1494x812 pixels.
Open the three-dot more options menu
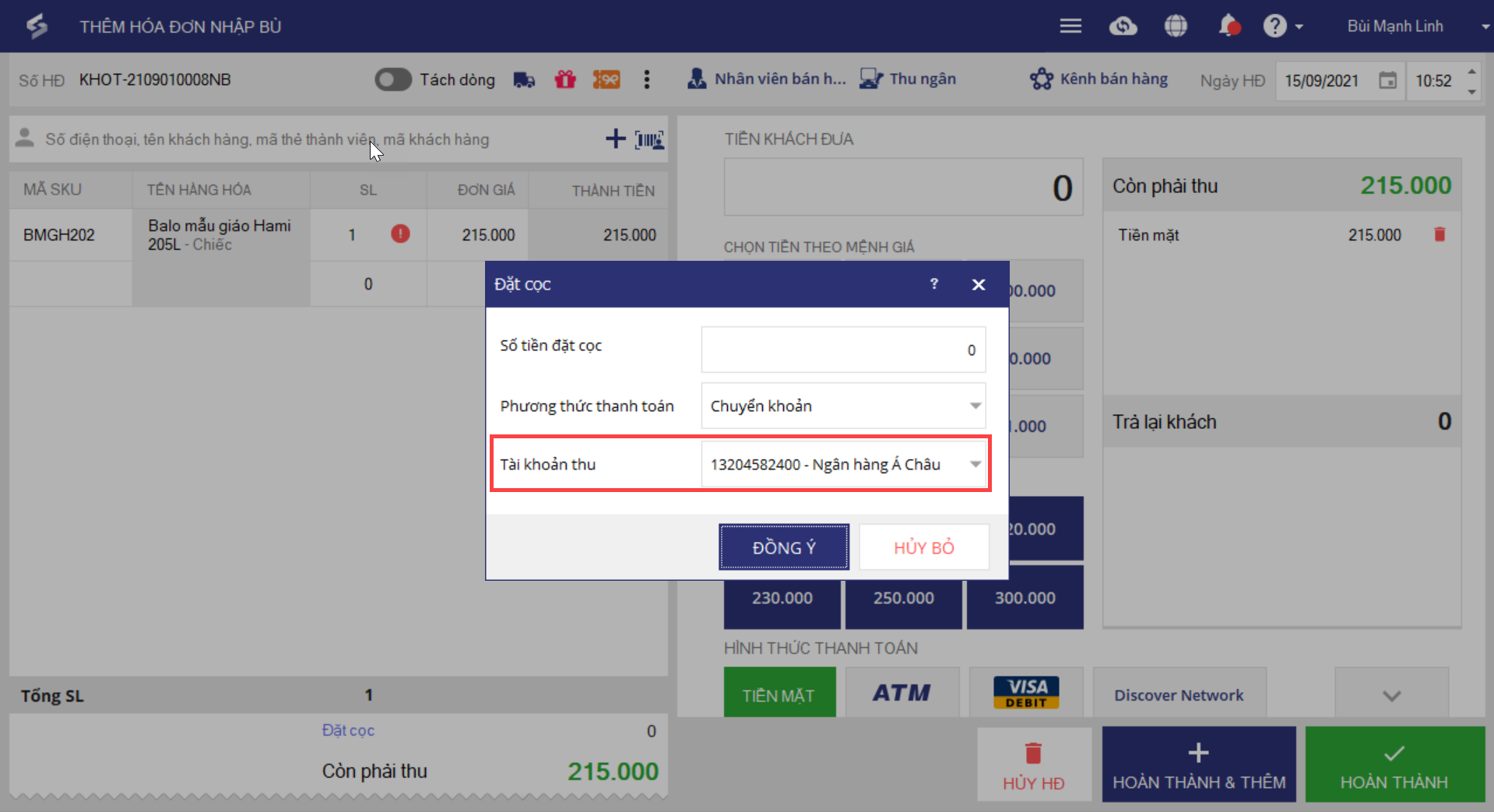pyautogui.click(x=647, y=79)
